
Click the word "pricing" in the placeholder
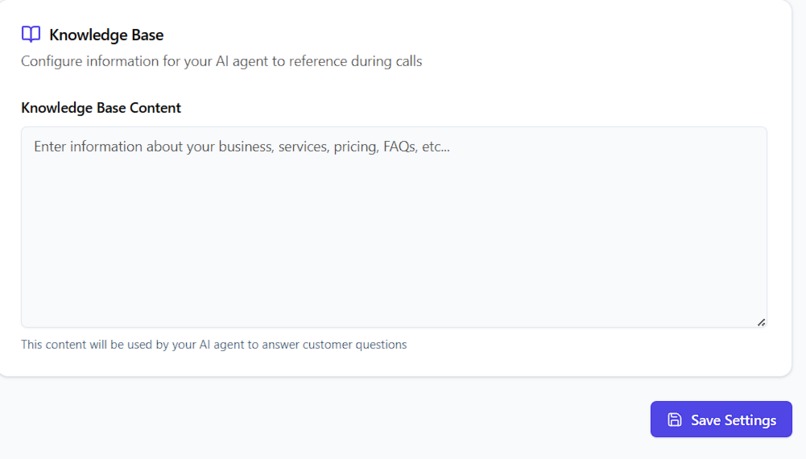click(x=352, y=146)
